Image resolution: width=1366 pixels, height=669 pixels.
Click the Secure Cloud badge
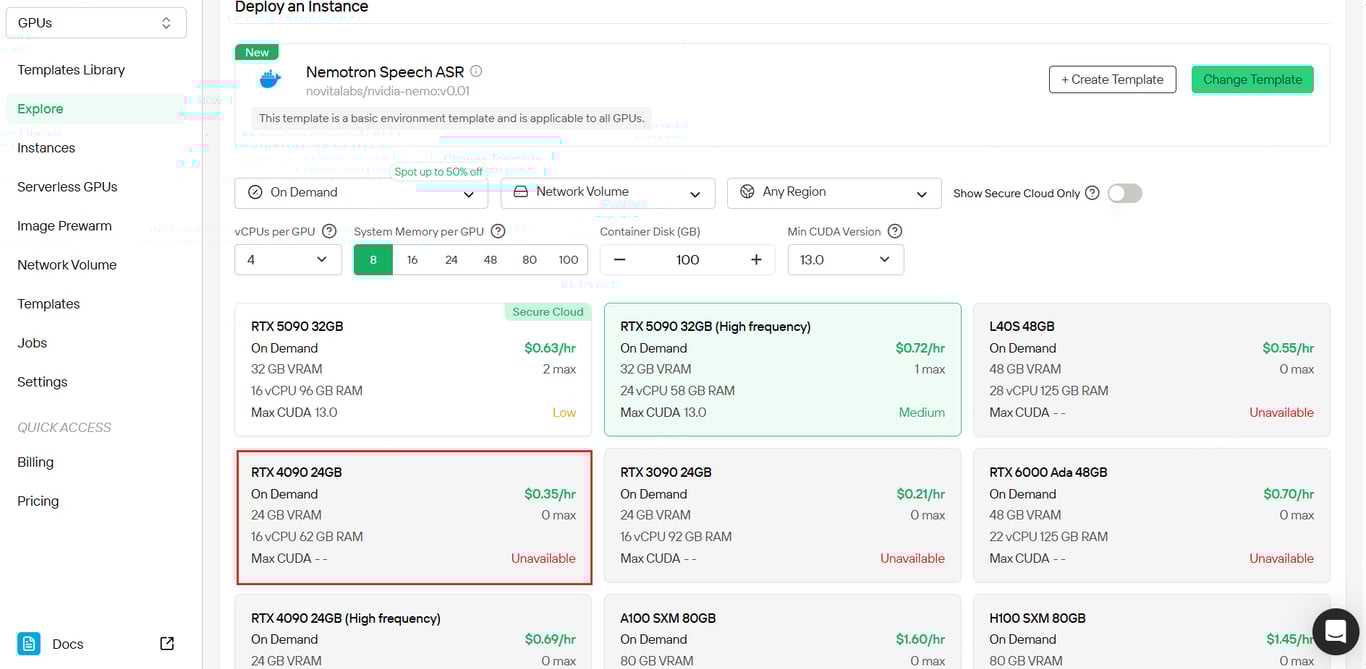(x=547, y=312)
